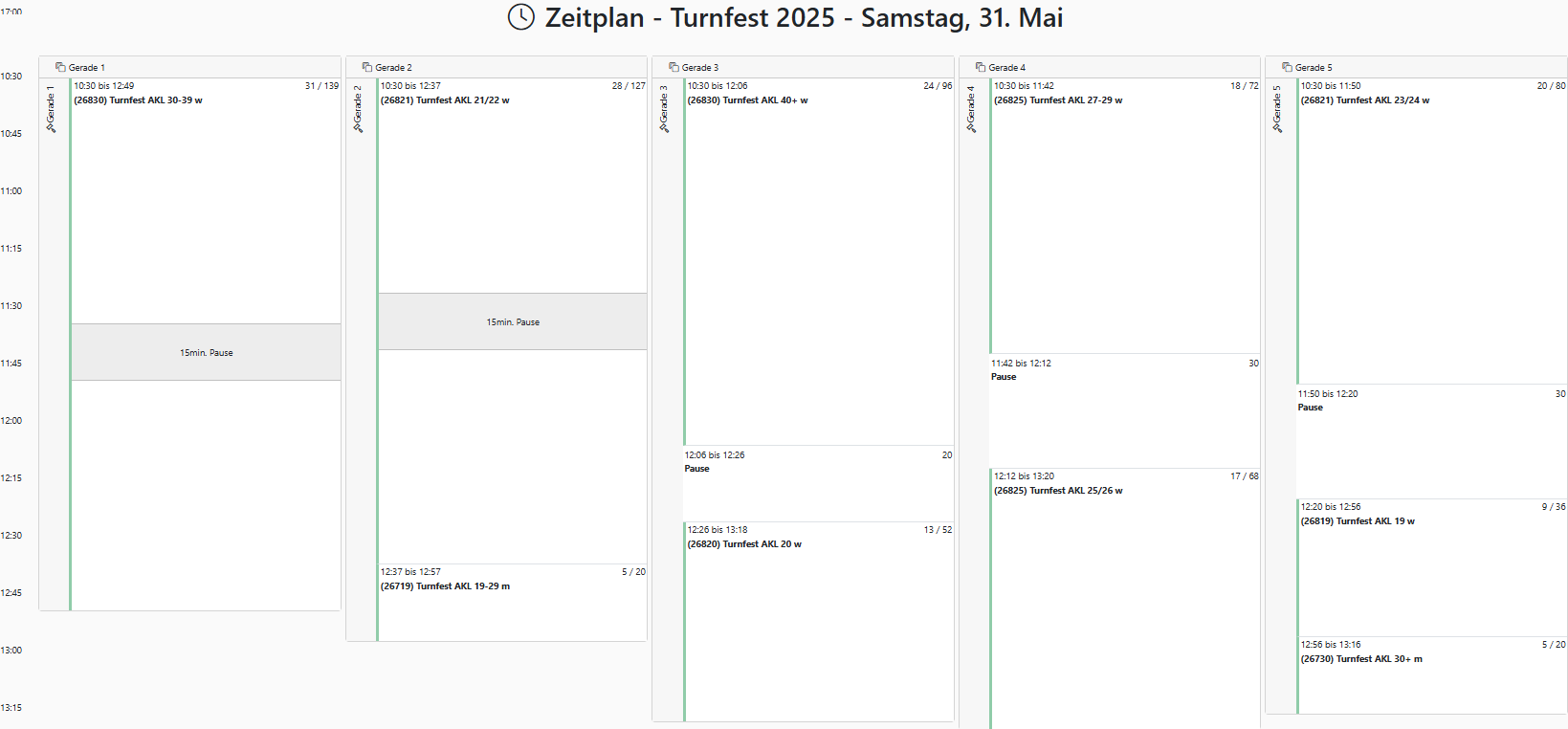
Task: Click the copy icon beside Gerade 5 header
Action: 1287,67
